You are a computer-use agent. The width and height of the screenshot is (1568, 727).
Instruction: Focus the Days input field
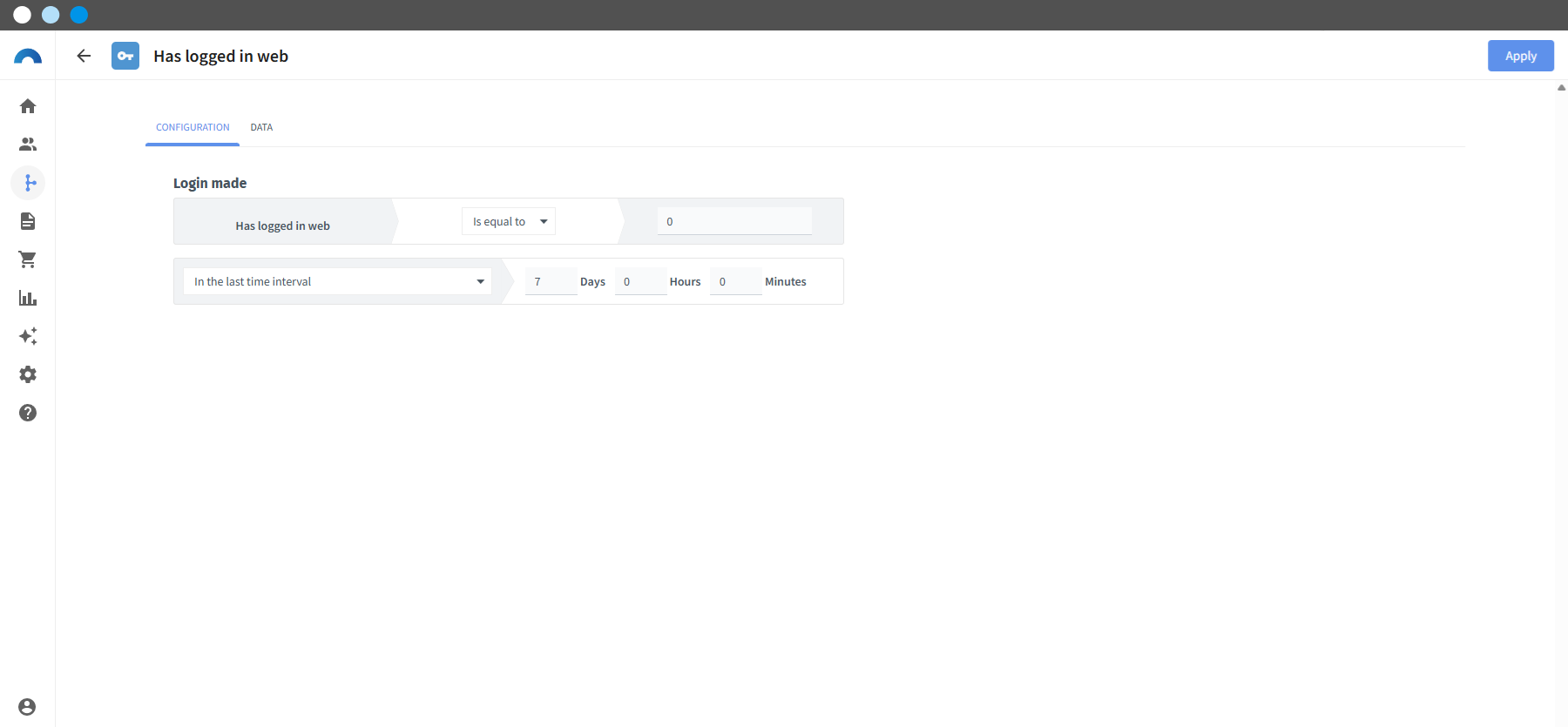(x=551, y=281)
